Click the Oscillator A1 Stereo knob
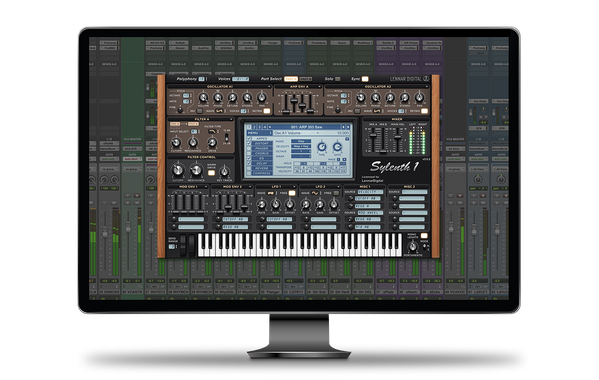The image size is (599, 380). [247, 98]
